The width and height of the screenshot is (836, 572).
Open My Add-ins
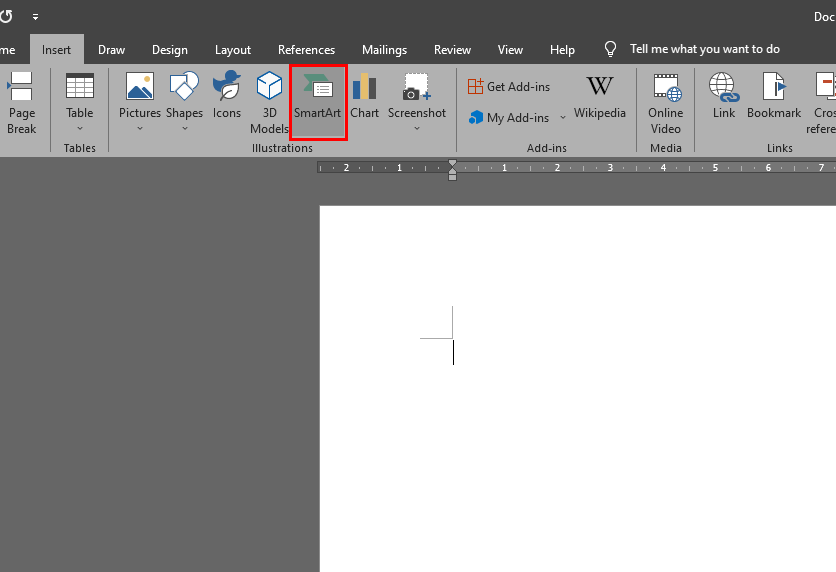(x=509, y=117)
